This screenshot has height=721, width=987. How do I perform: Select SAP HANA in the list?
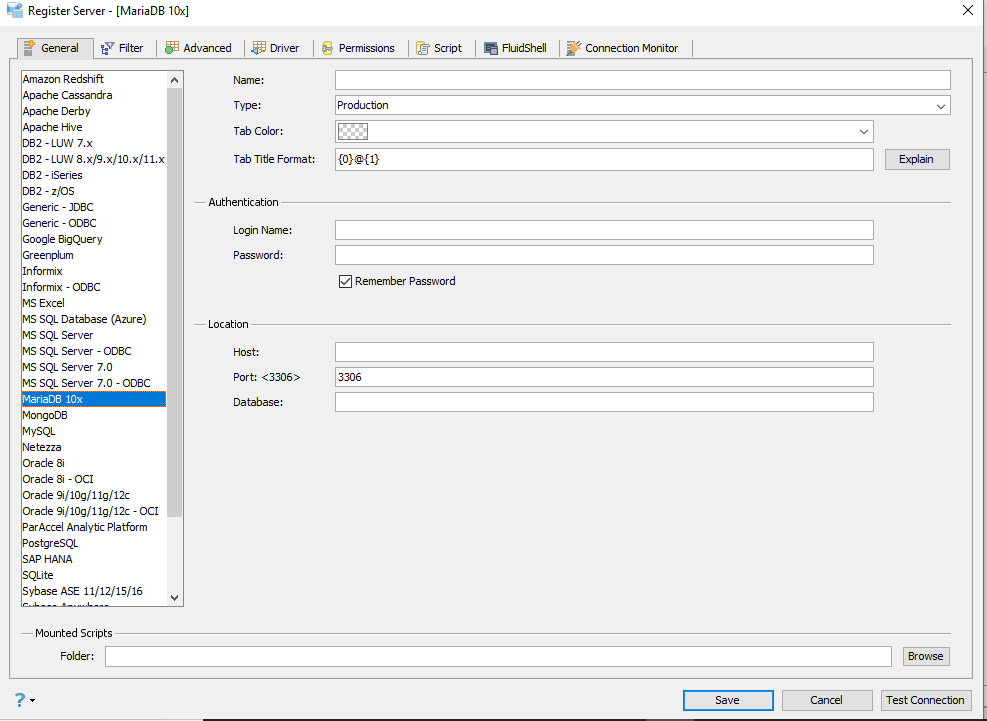point(94,559)
